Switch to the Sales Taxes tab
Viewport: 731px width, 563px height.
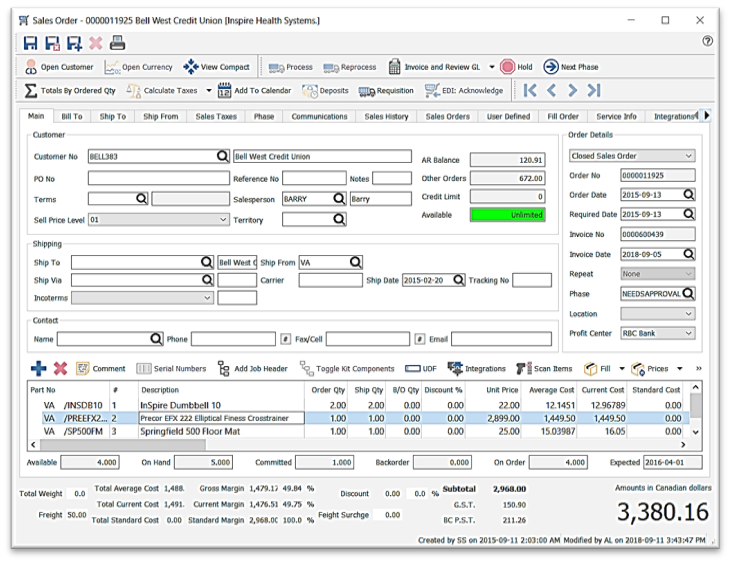click(x=215, y=117)
